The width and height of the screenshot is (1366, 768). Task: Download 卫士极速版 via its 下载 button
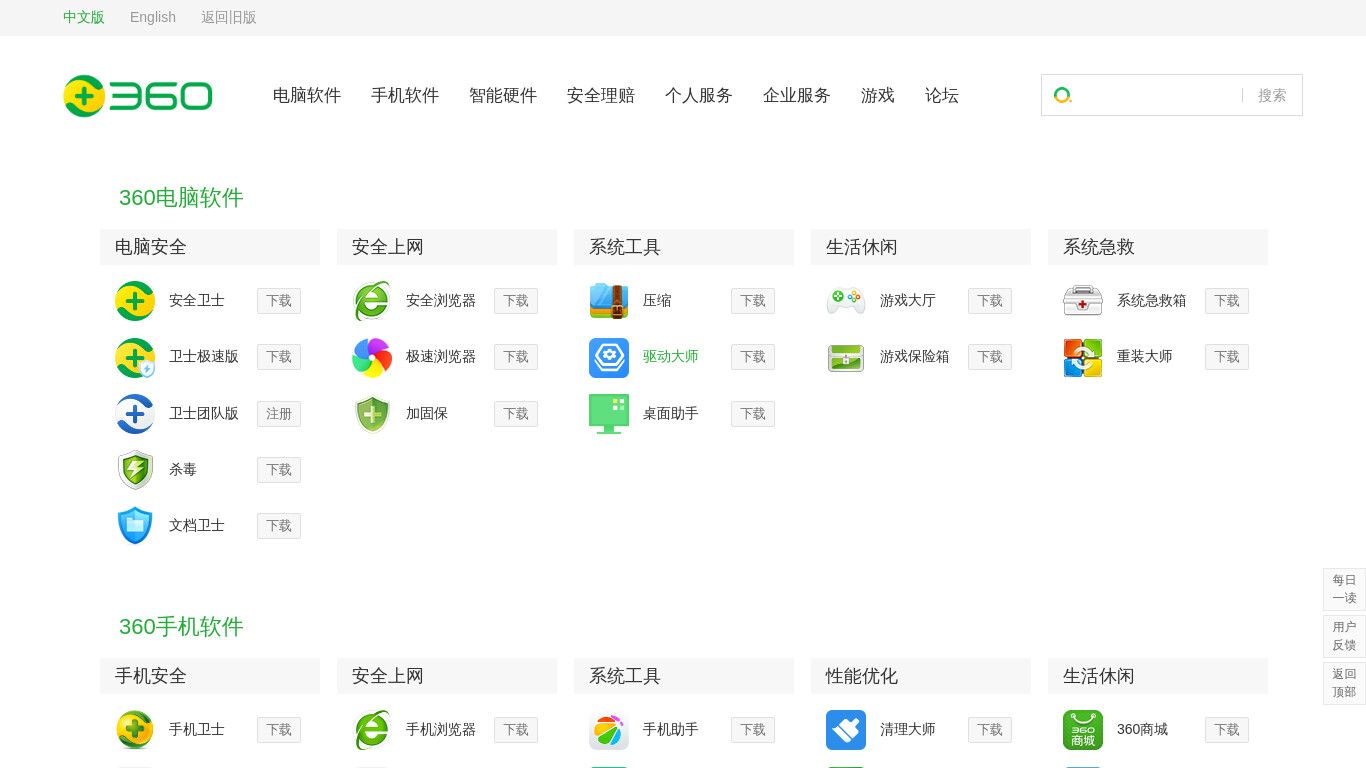point(279,357)
